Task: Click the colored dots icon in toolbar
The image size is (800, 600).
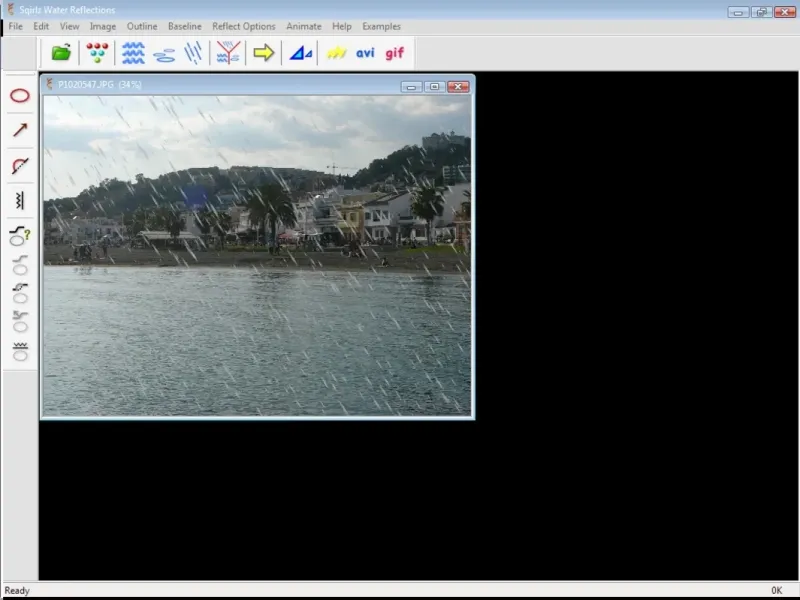Action: point(97,53)
